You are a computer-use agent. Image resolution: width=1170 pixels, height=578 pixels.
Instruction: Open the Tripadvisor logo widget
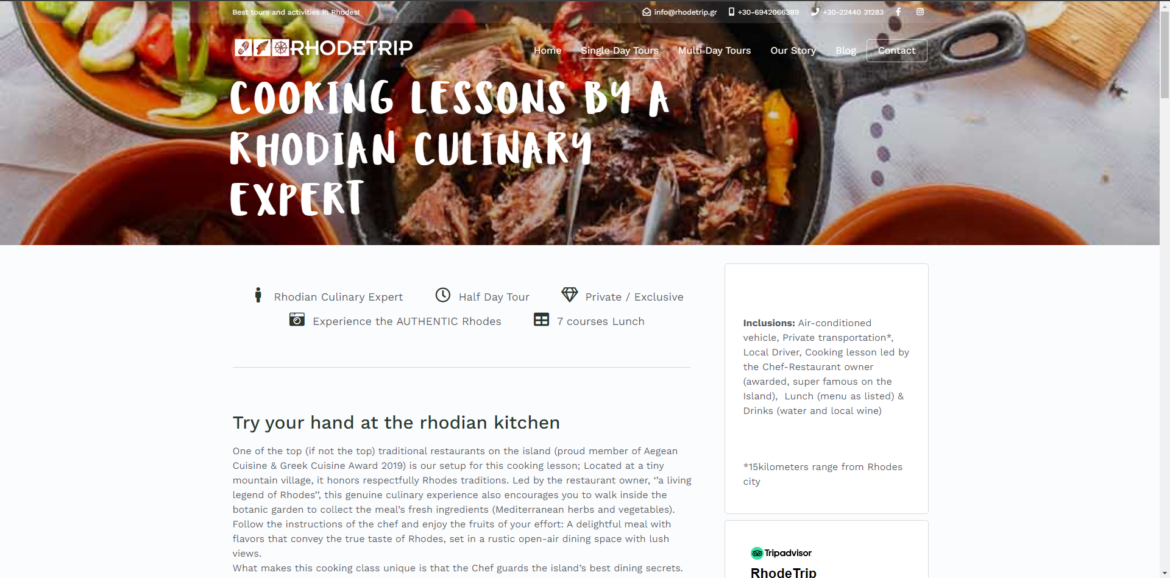(780, 553)
